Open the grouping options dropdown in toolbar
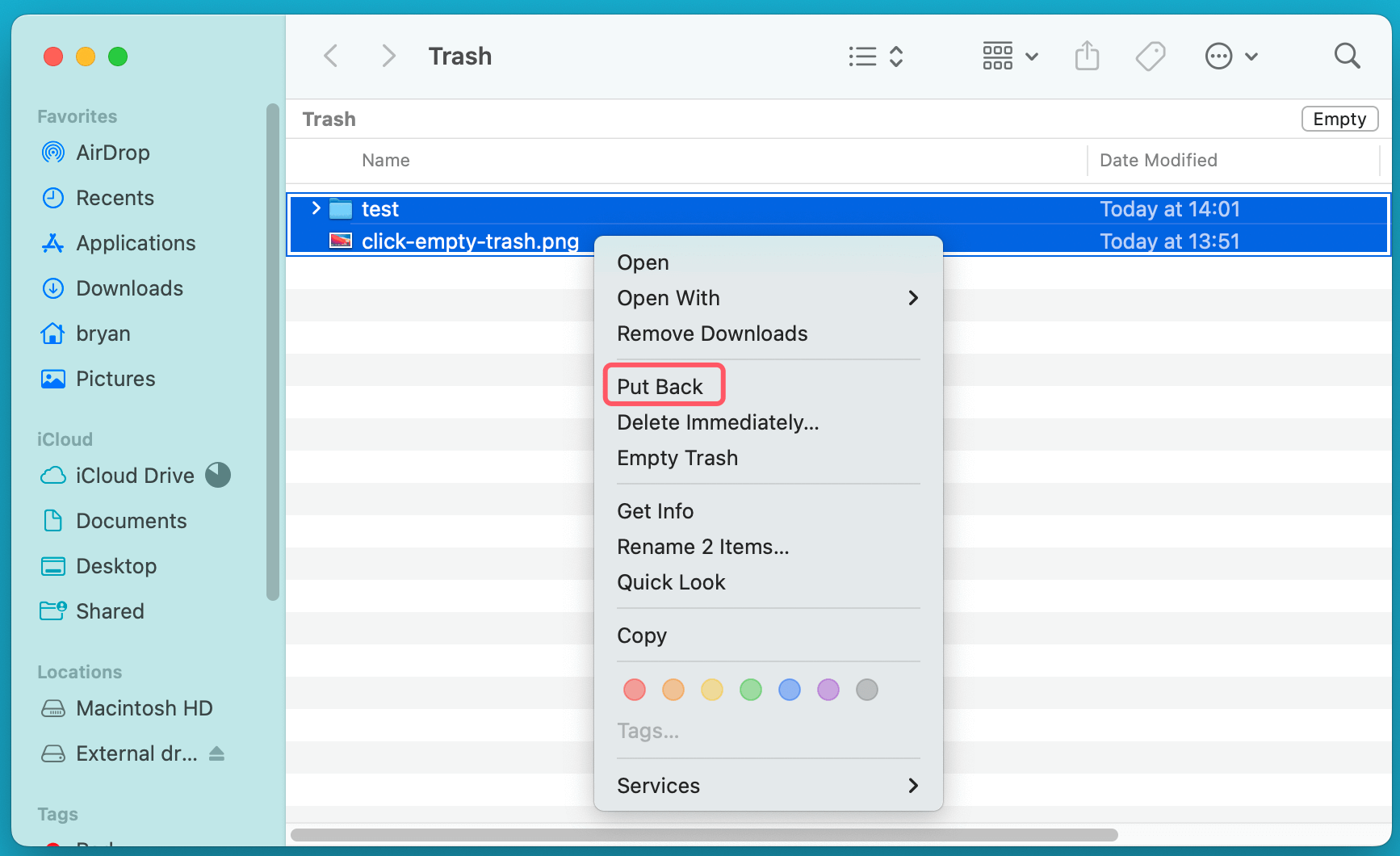 point(1010,56)
